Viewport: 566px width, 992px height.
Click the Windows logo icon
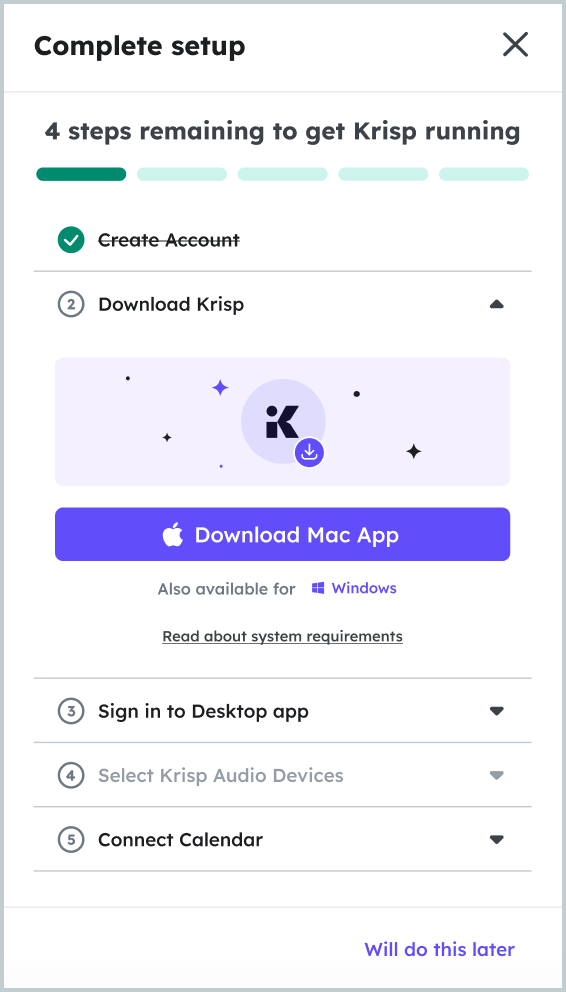click(318, 588)
